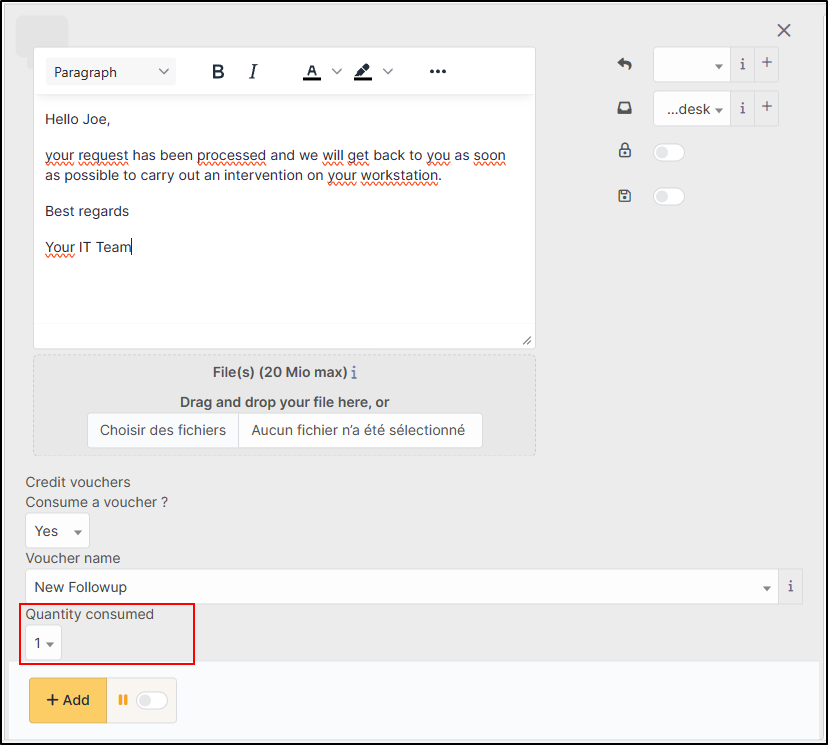The image size is (828, 745).
Task: Expand the Quantity consumed dropdown
Action: 43,643
